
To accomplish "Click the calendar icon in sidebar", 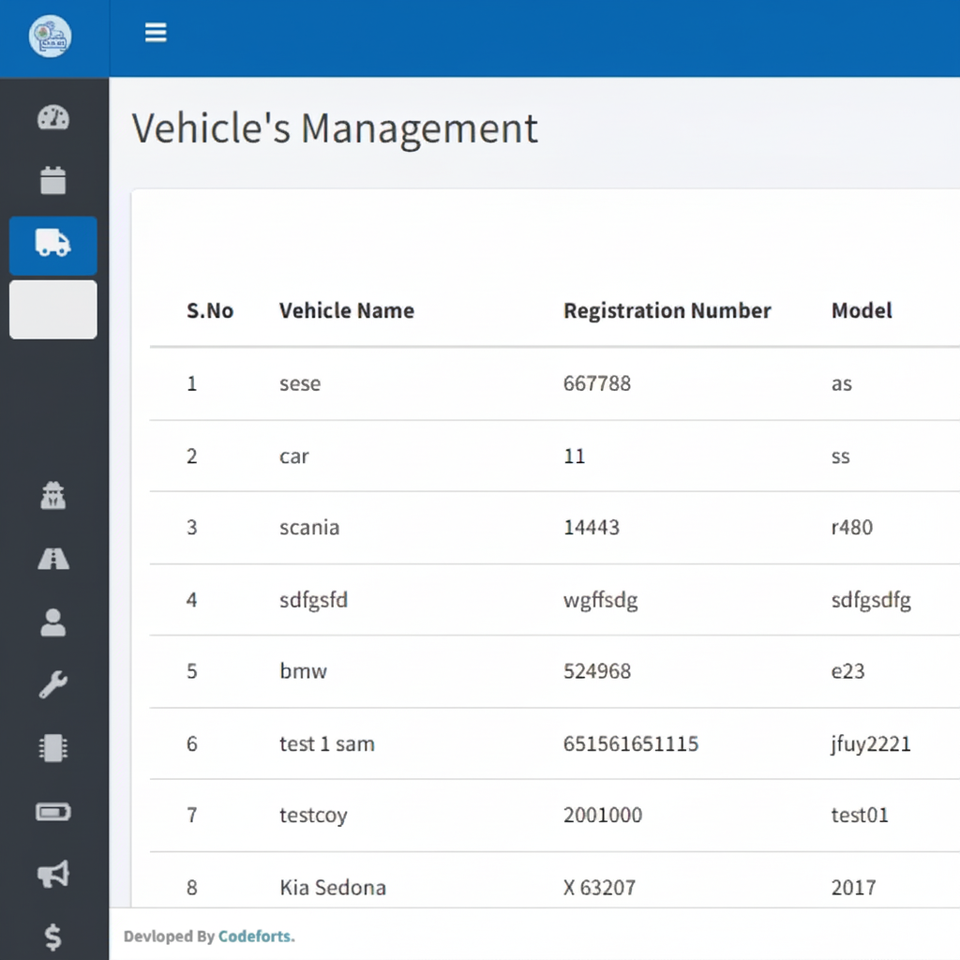I will [x=53, y=181].
